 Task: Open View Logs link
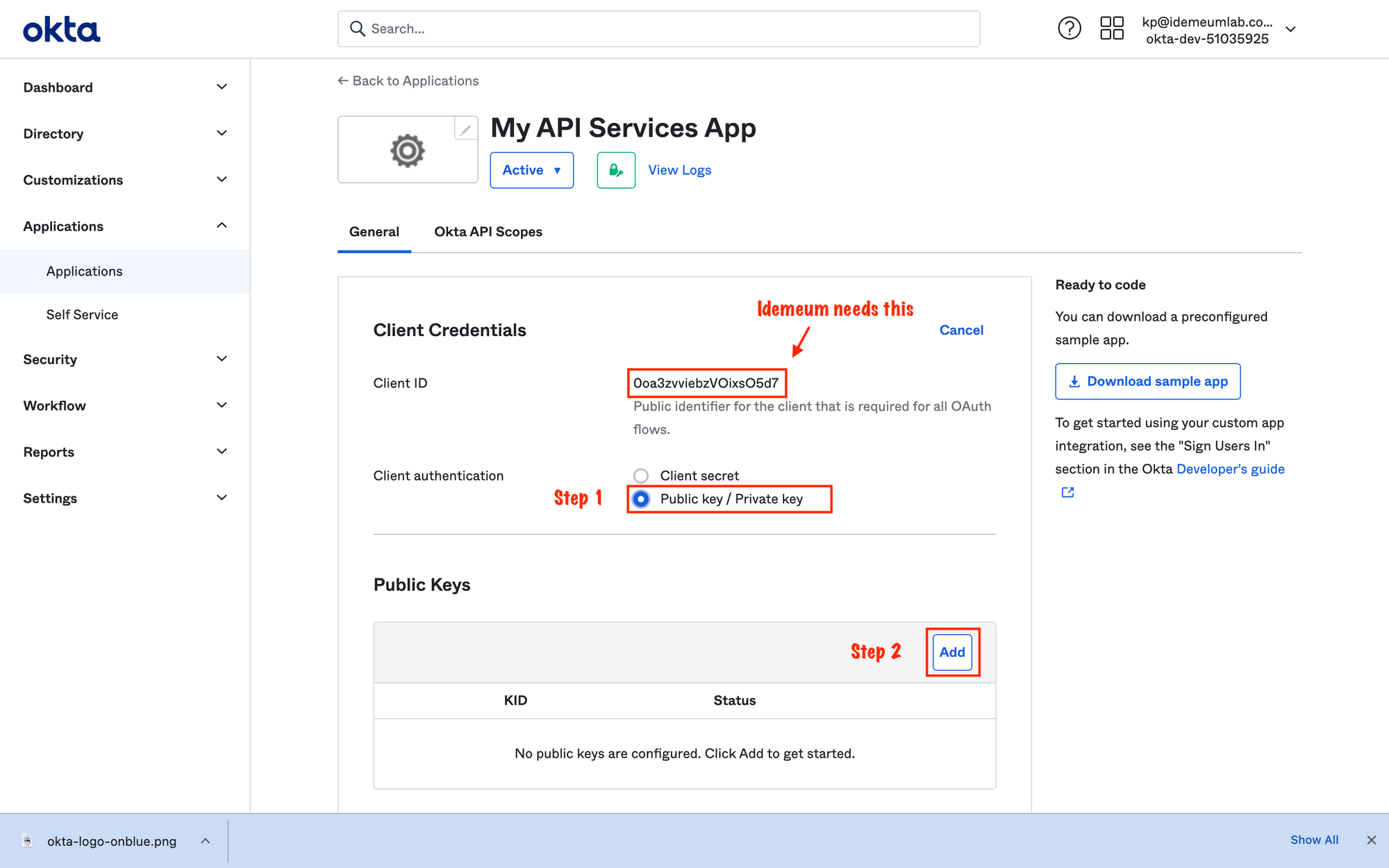pos(680,170)
